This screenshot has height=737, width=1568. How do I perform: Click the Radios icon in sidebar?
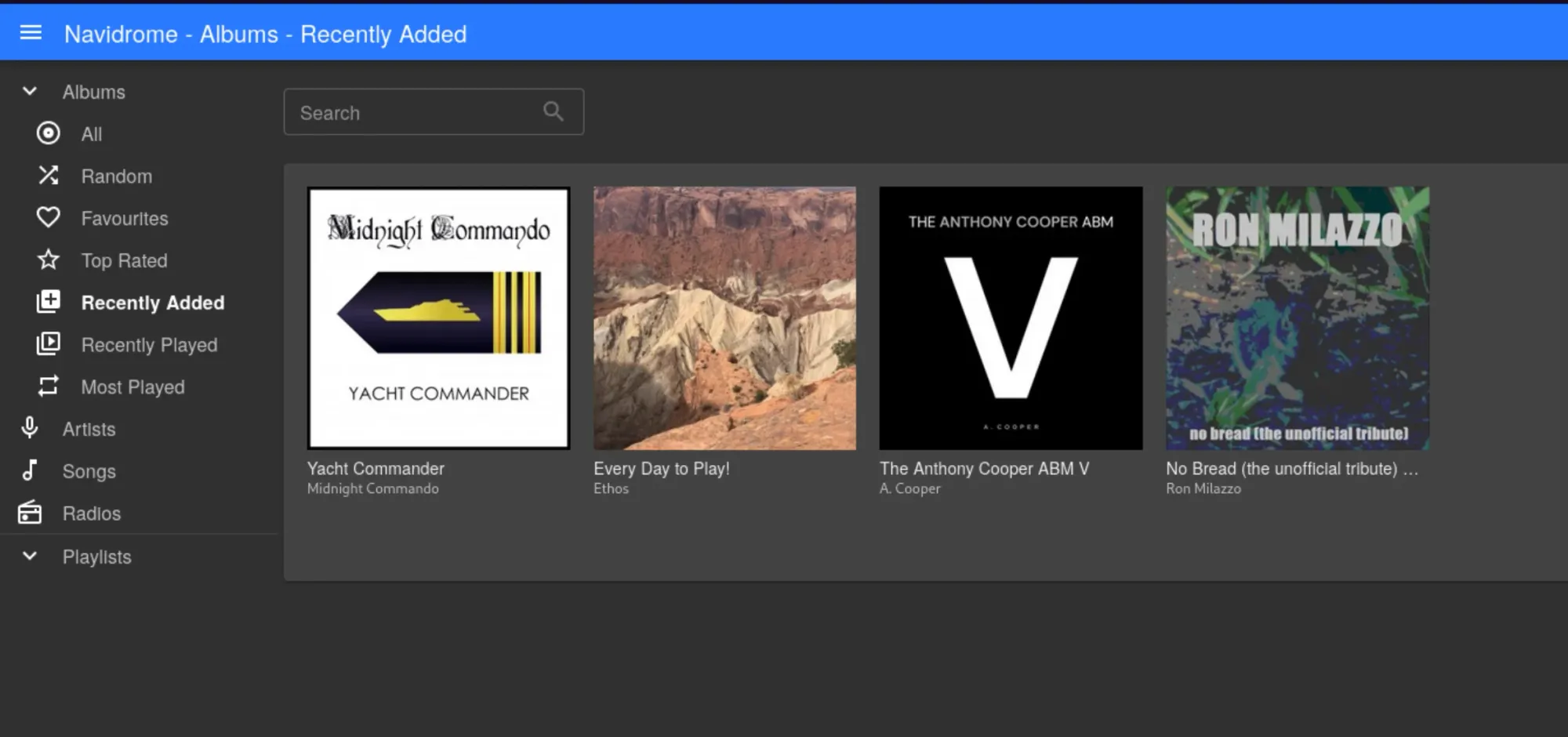tap(30, 513)
